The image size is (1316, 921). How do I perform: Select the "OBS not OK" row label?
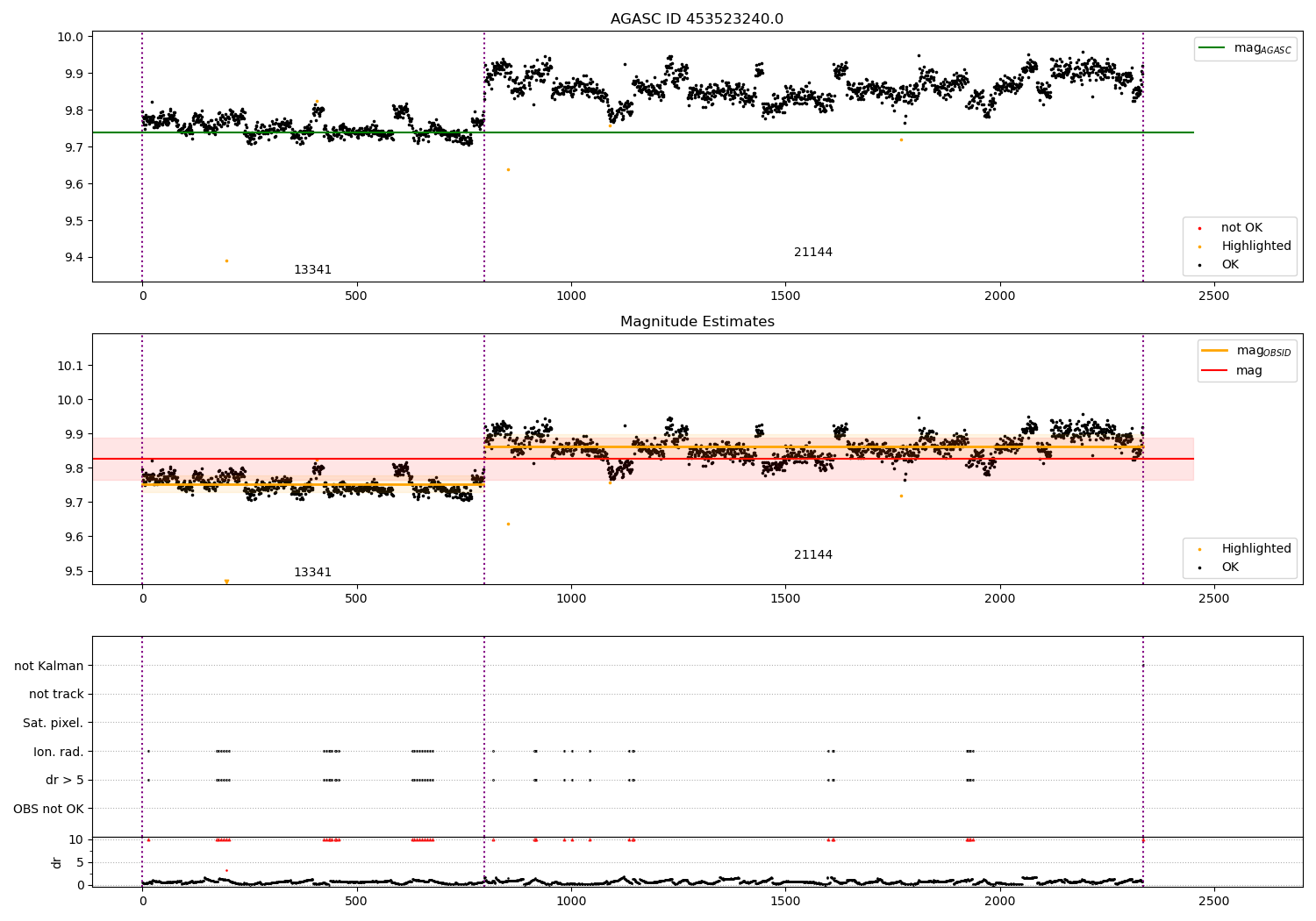click(49, 809)
